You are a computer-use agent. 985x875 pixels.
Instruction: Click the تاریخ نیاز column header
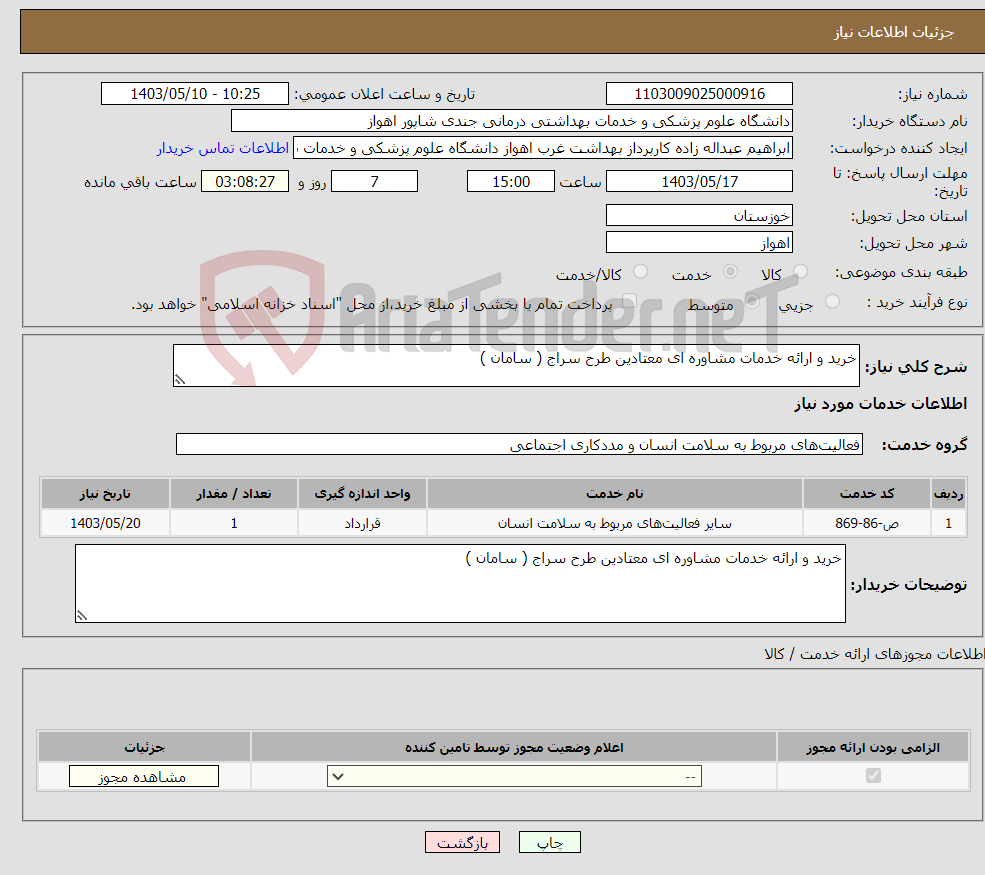105,494
